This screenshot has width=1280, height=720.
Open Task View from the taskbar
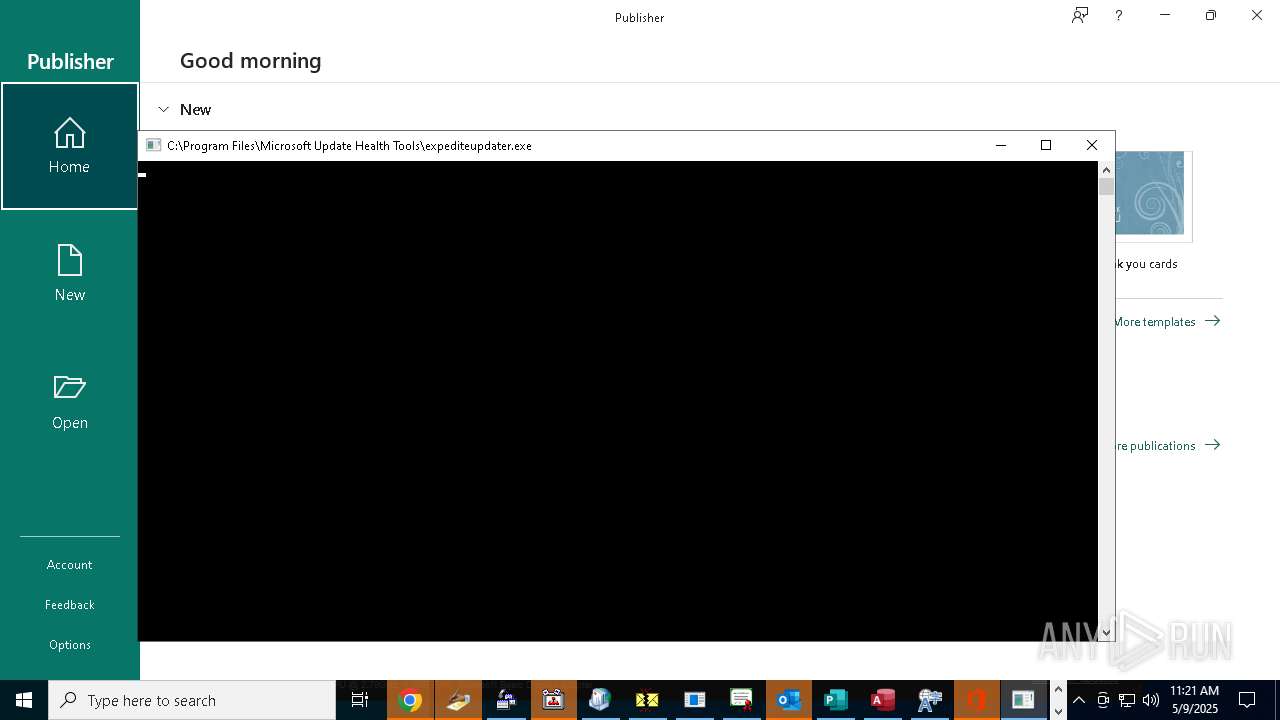[x=360, y=700]
